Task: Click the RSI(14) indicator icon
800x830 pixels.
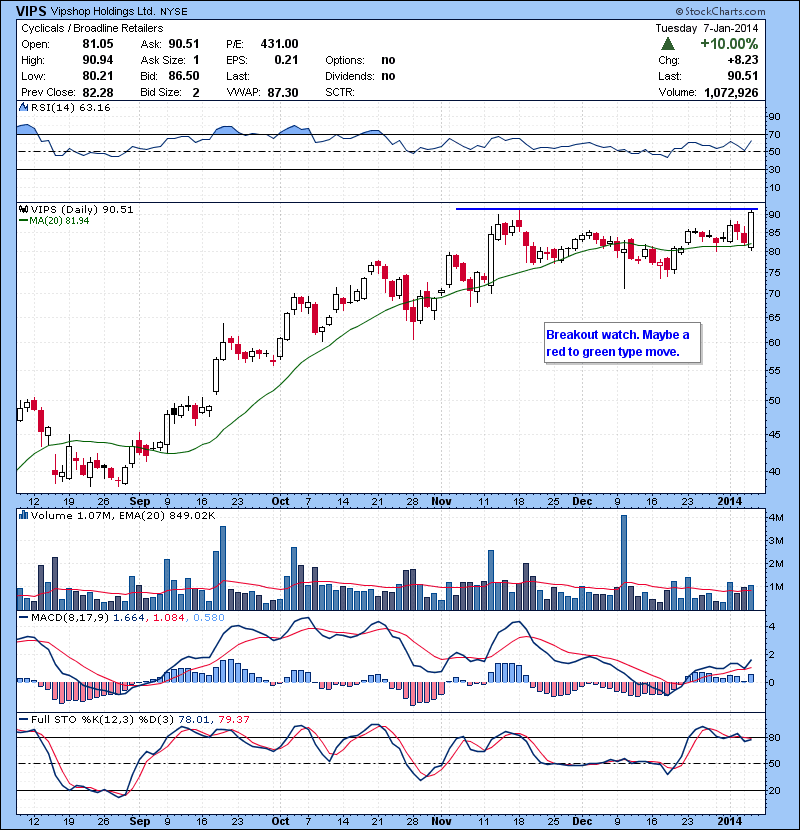Action: click(x=23, y=107)
